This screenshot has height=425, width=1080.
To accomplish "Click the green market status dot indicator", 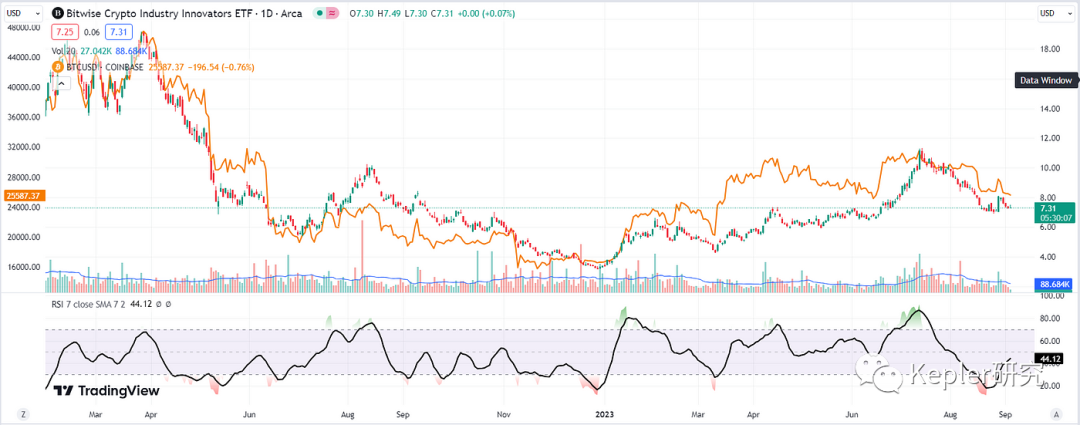I will (x=320, y=13).
